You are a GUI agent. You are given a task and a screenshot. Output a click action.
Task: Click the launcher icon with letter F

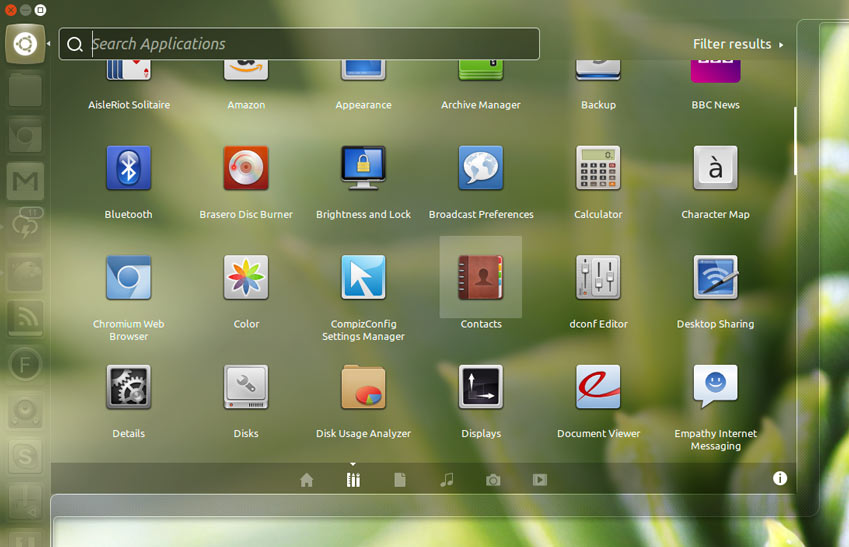point(25,364)
